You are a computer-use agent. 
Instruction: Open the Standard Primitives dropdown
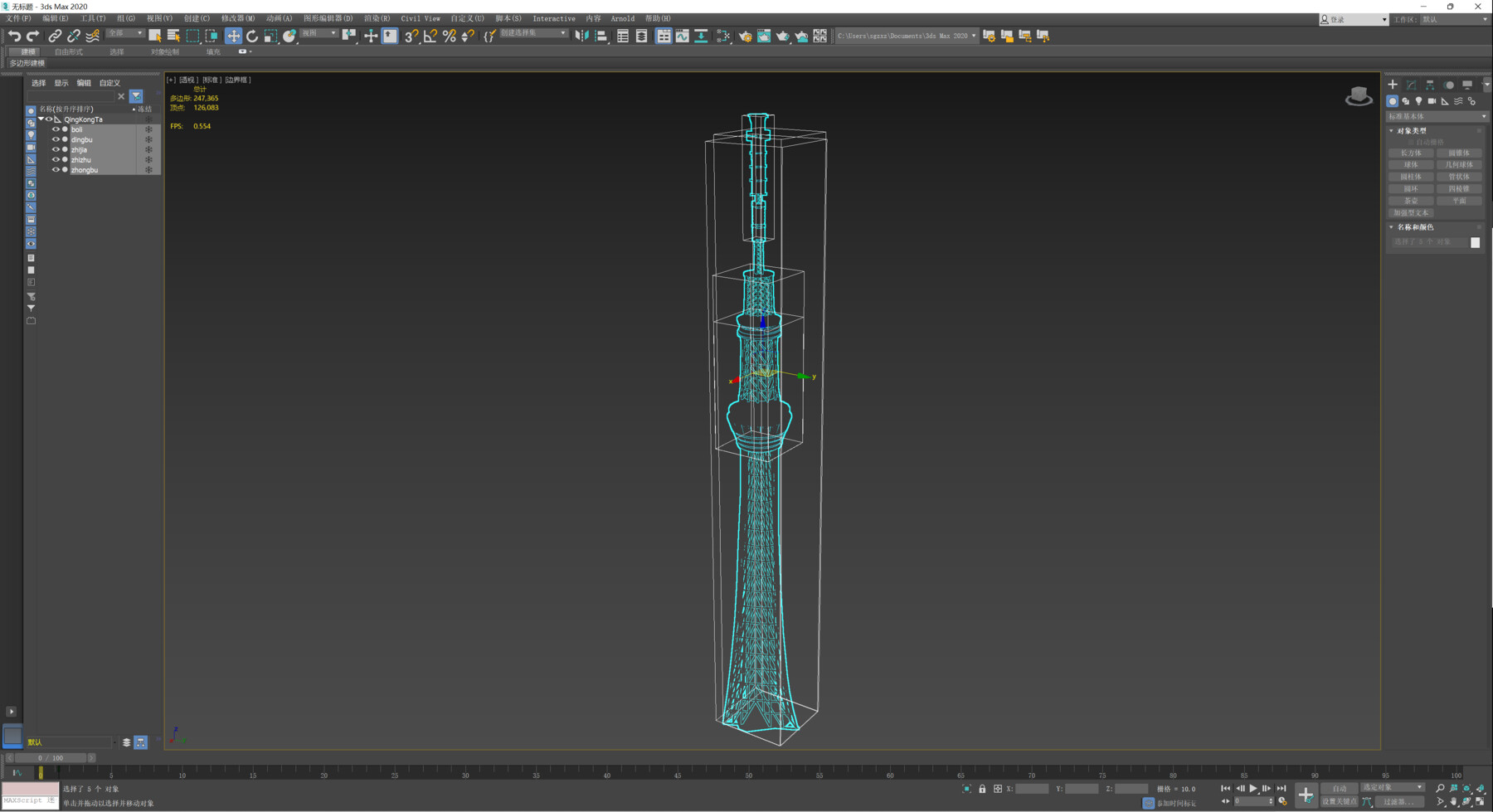point(1437,117)
